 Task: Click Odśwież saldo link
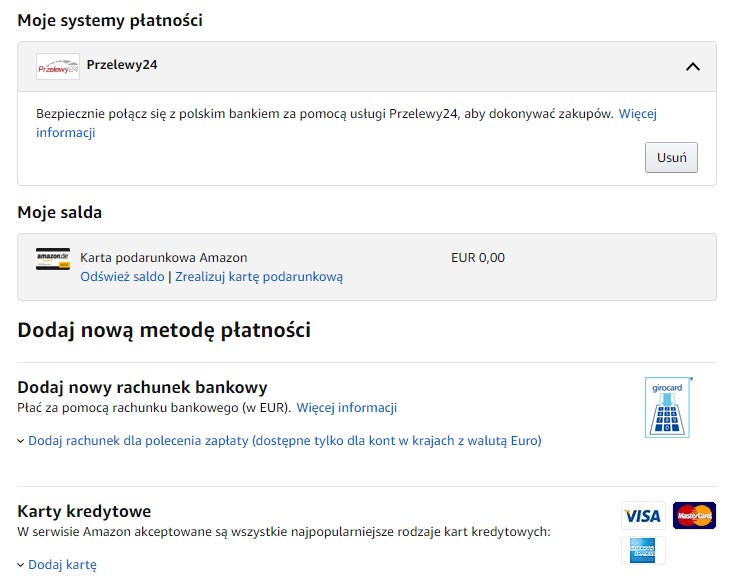pos(122,277)
